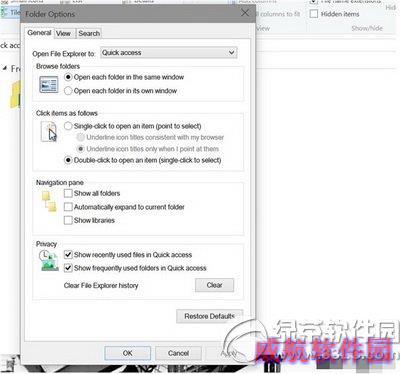400x374 pixels.
Task: Open the Search tab in Folder Options
Action: coord(89,33)
